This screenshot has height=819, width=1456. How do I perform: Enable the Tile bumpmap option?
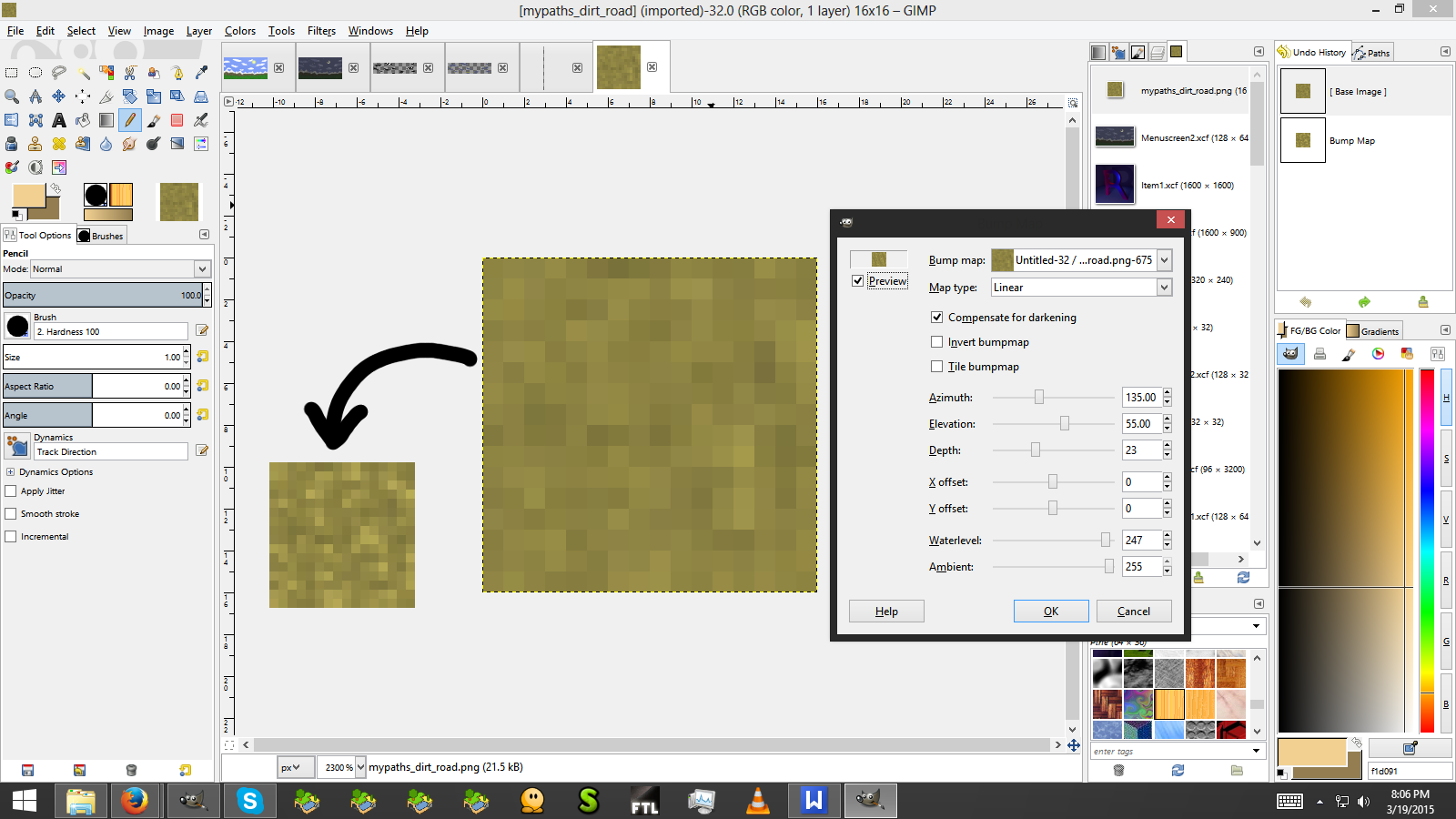click(936, 367)
